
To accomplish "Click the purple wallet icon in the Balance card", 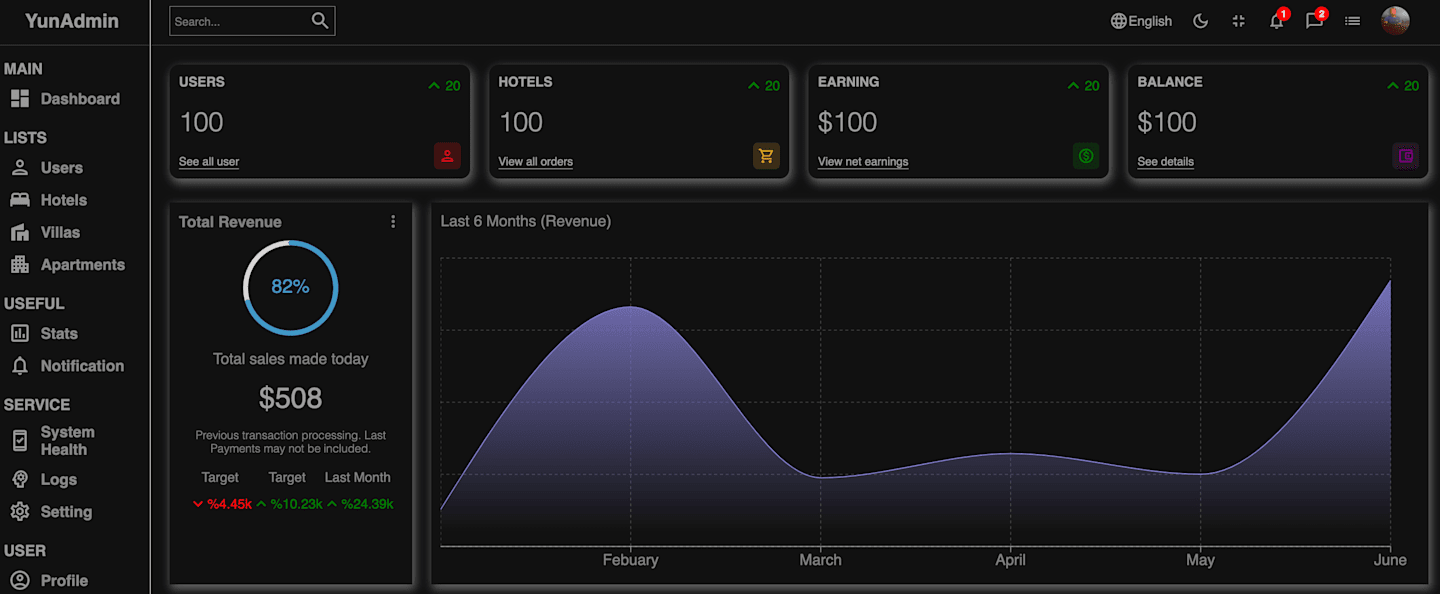I will (1405, 156).
